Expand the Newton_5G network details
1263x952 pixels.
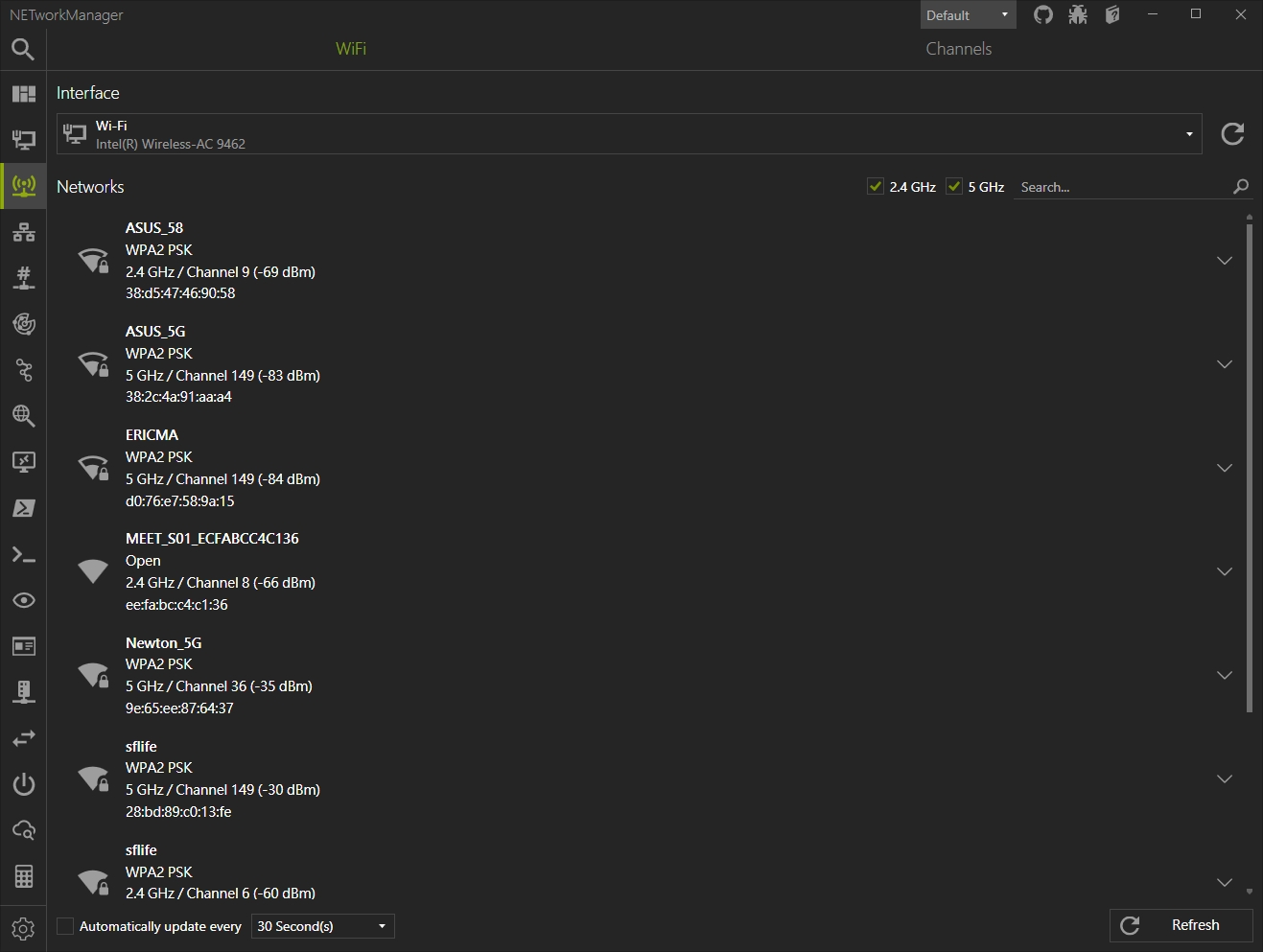1225,675
